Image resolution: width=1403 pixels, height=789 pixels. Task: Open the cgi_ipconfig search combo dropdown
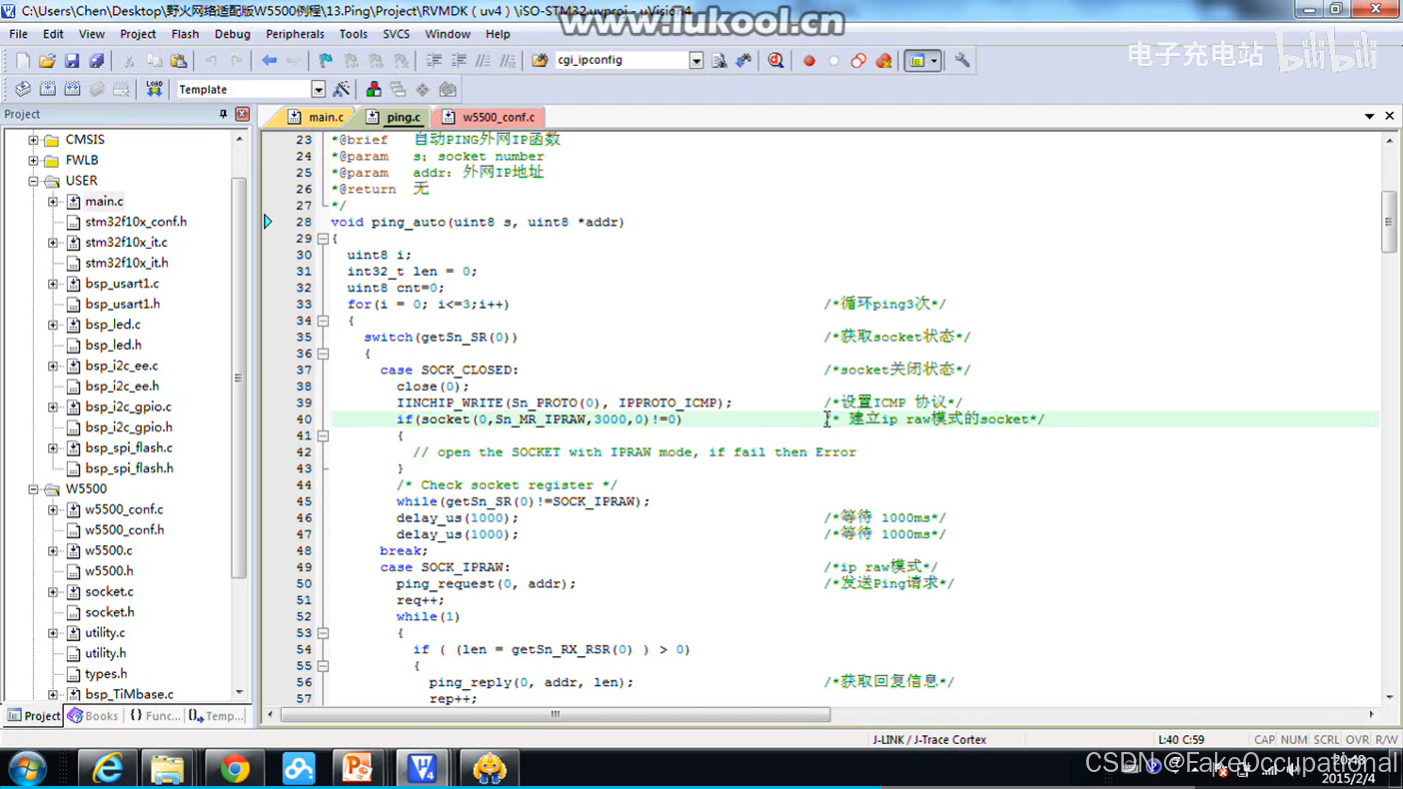(x=696, y=61)
